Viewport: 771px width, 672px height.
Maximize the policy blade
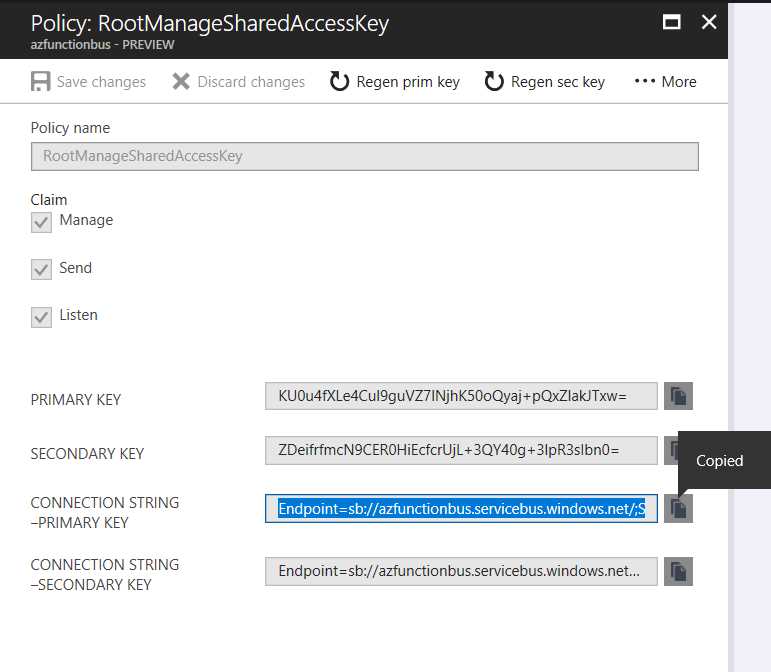click(671, 22)
